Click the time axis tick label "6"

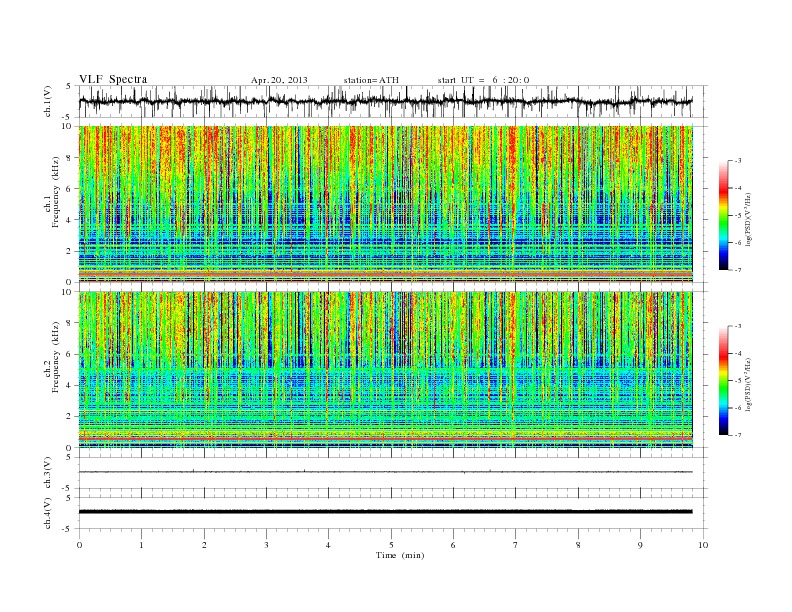453,545
